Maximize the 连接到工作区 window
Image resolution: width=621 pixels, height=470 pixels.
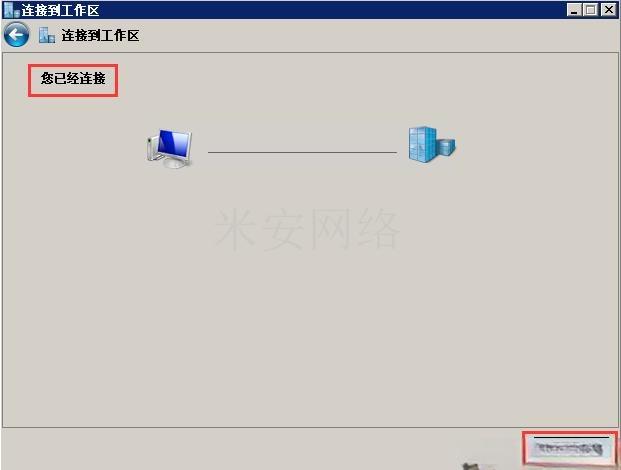pyautogui.click(x=591, y=10)
